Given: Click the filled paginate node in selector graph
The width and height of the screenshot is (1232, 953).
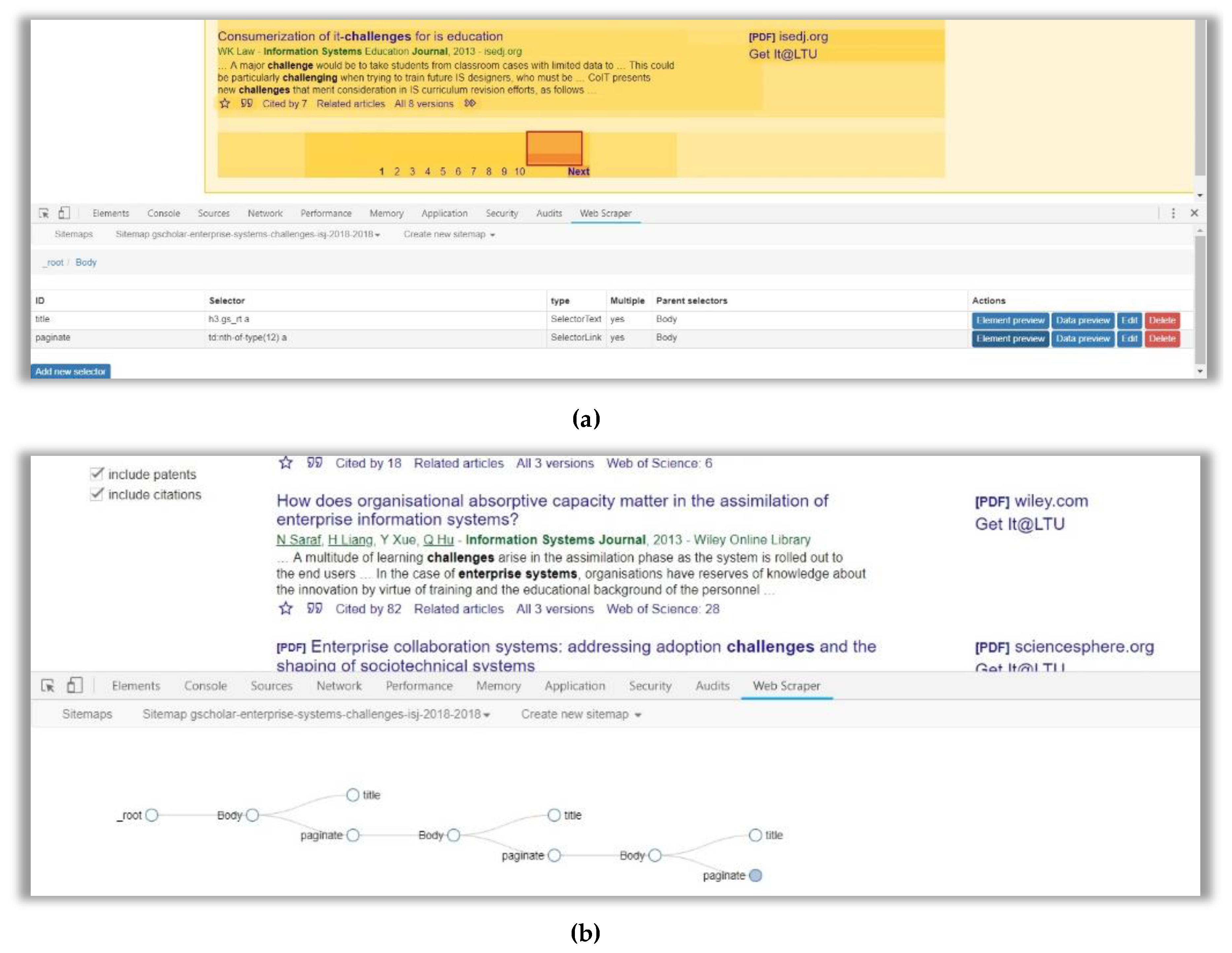Looking at the screenshot, I should coord(756,875).
